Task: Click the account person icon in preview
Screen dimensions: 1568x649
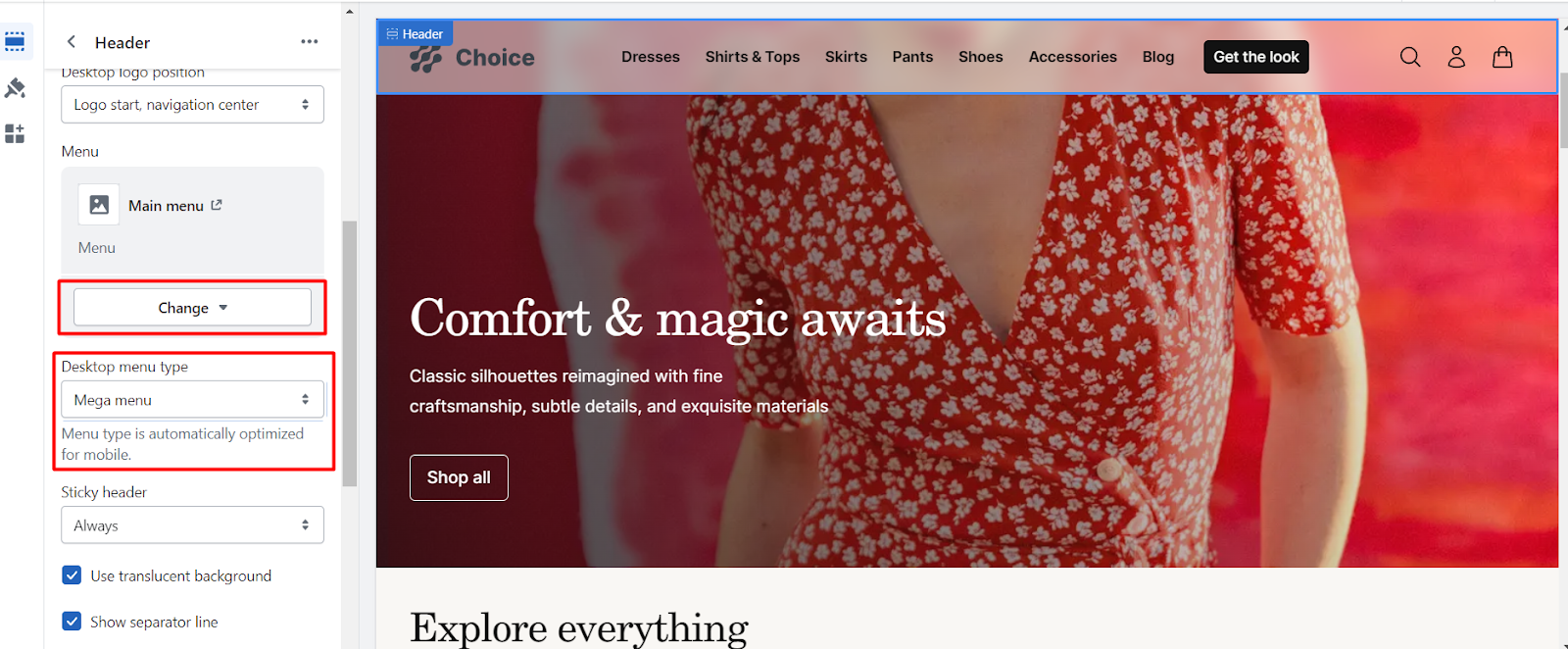Action: point(1456,57)
